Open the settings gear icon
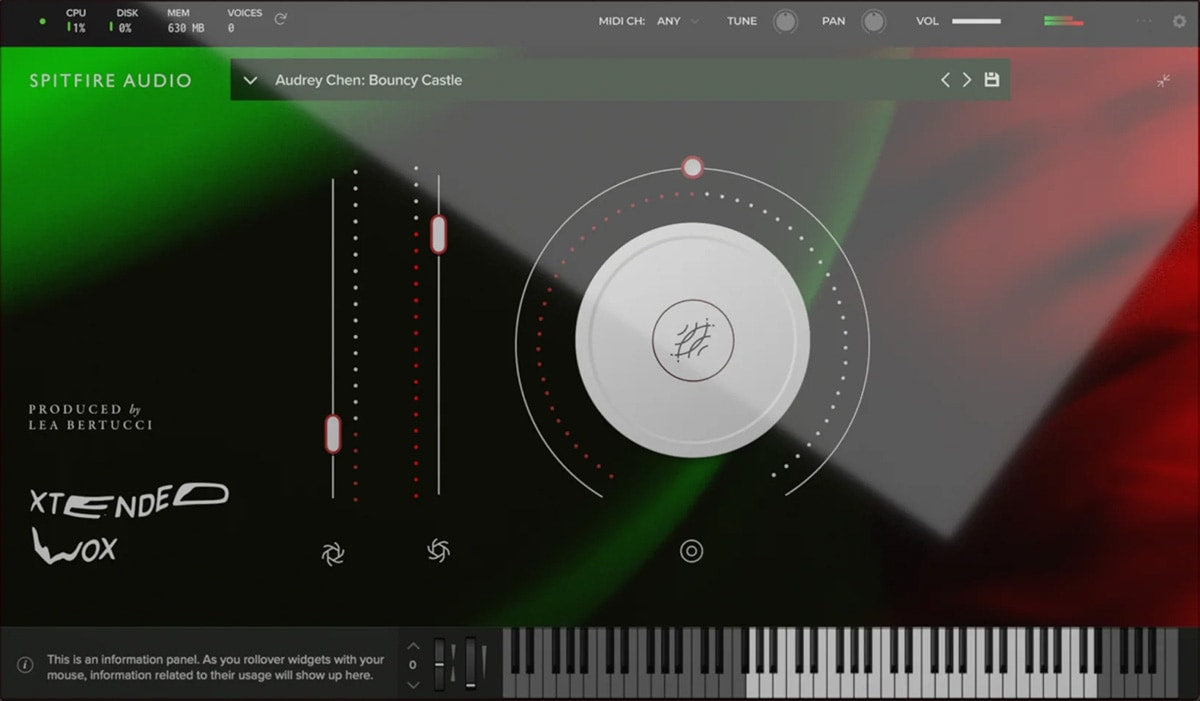Viewport: 1200px width, 701px height. coord(1179,21)
